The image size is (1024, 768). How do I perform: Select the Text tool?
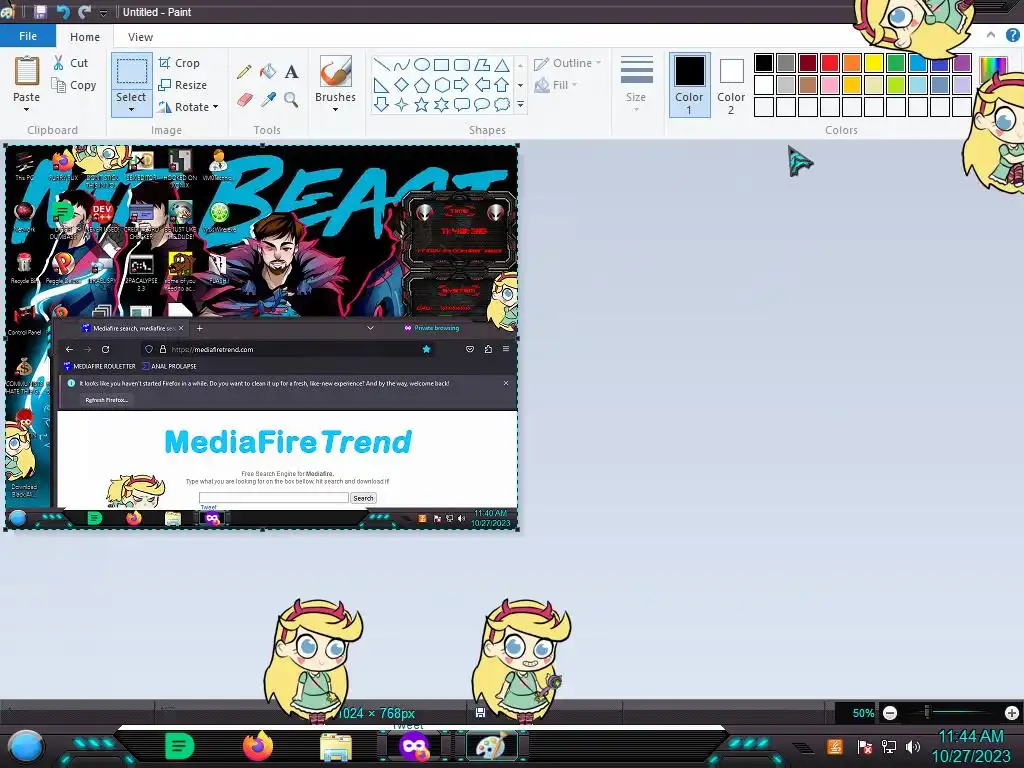(x=291, y=71)
